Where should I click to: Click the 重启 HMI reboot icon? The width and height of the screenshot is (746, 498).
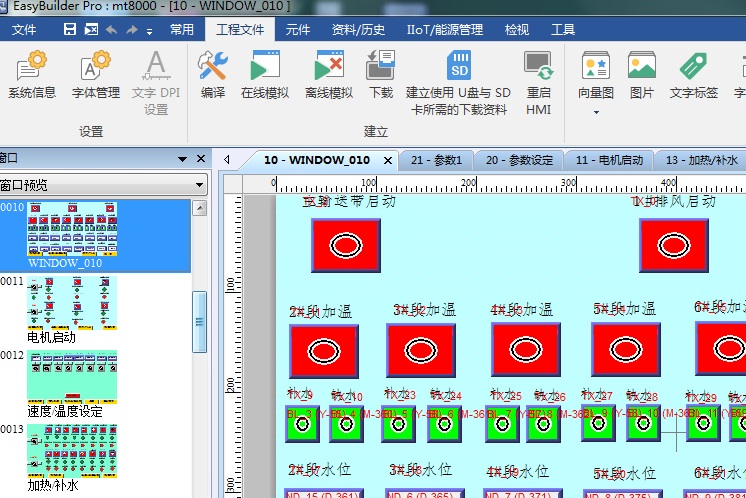tap(538, 82)
